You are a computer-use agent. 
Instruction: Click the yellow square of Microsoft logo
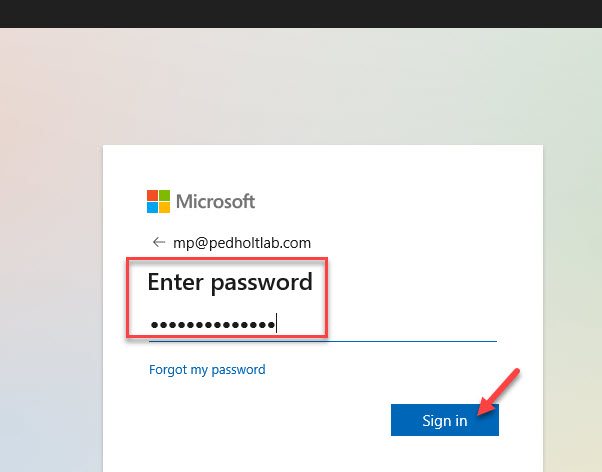point(164,207)
